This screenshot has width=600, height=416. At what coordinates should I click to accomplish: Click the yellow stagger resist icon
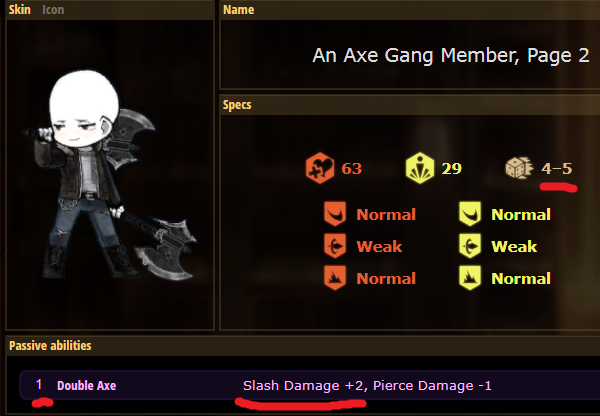click(x=420, y=168)
